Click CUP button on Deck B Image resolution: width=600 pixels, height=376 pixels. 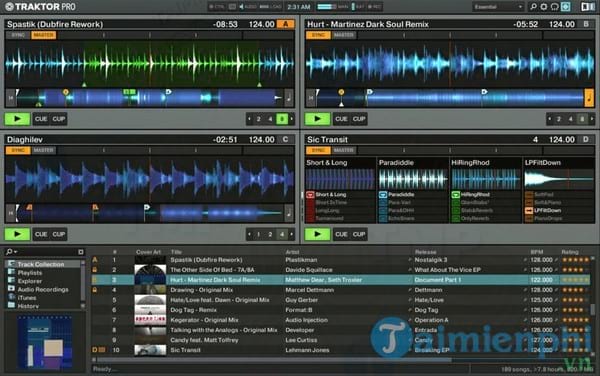[x=359, y=119]
